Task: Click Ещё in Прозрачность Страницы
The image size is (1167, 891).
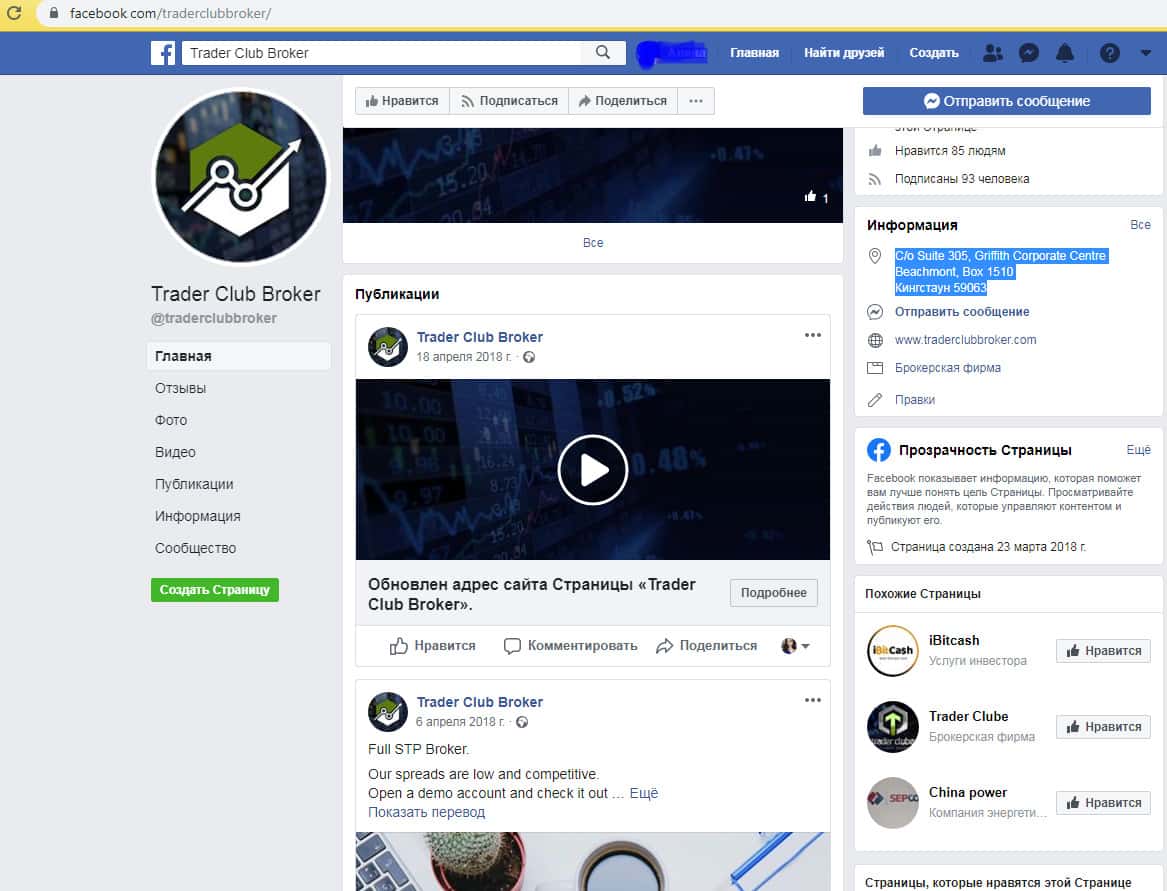Action: [x=1139, y=450]
